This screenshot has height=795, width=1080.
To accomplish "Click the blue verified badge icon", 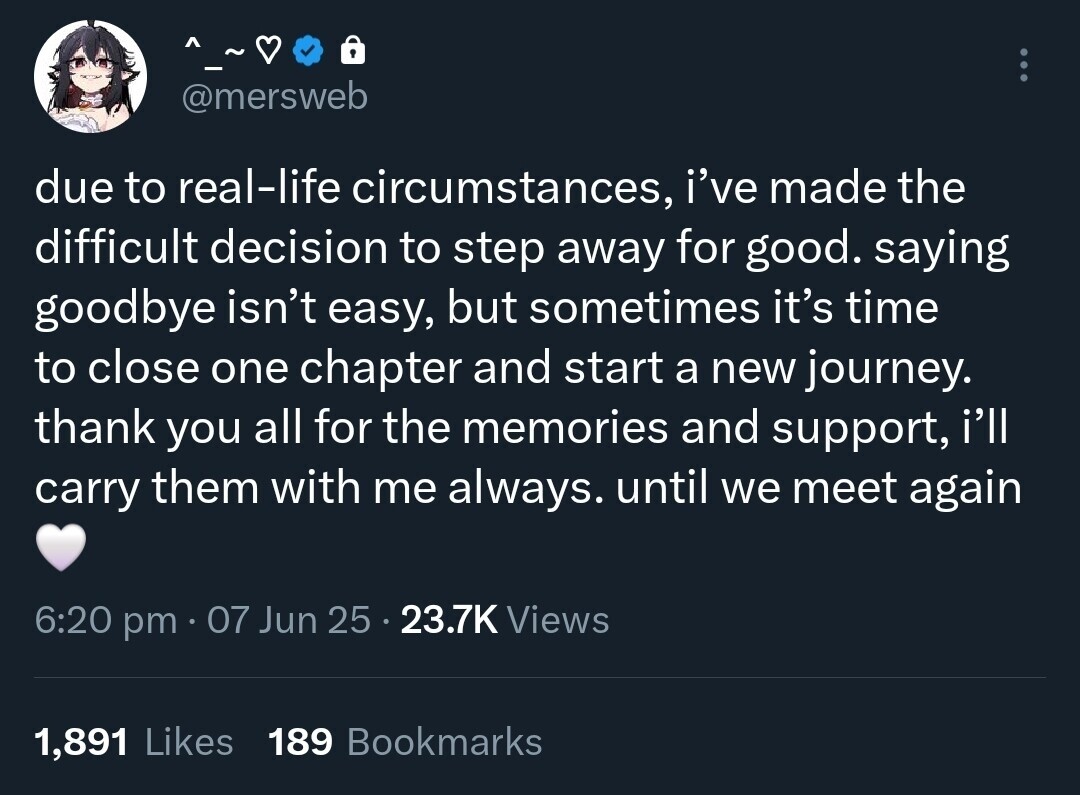I will (x=310, y=52).
